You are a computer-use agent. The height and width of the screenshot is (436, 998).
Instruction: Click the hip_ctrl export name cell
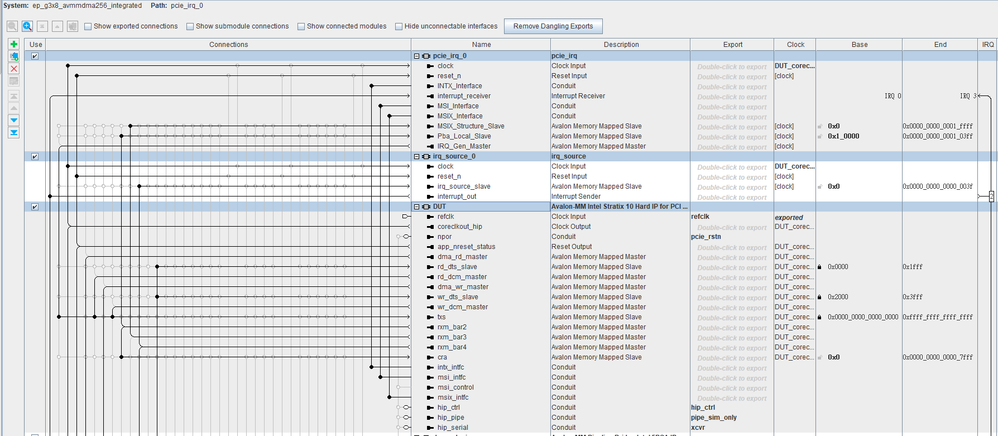(704, 407)
